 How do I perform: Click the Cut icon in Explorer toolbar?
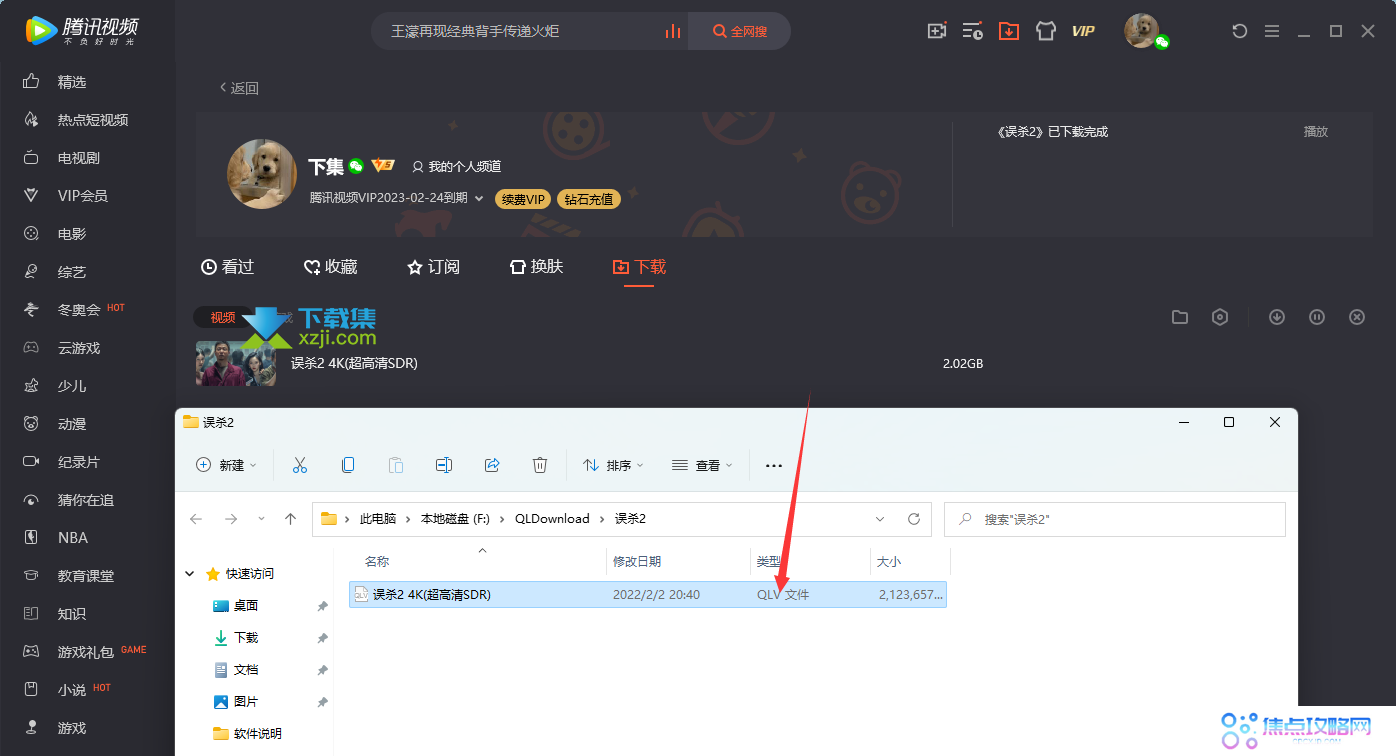tap(299, 465)
